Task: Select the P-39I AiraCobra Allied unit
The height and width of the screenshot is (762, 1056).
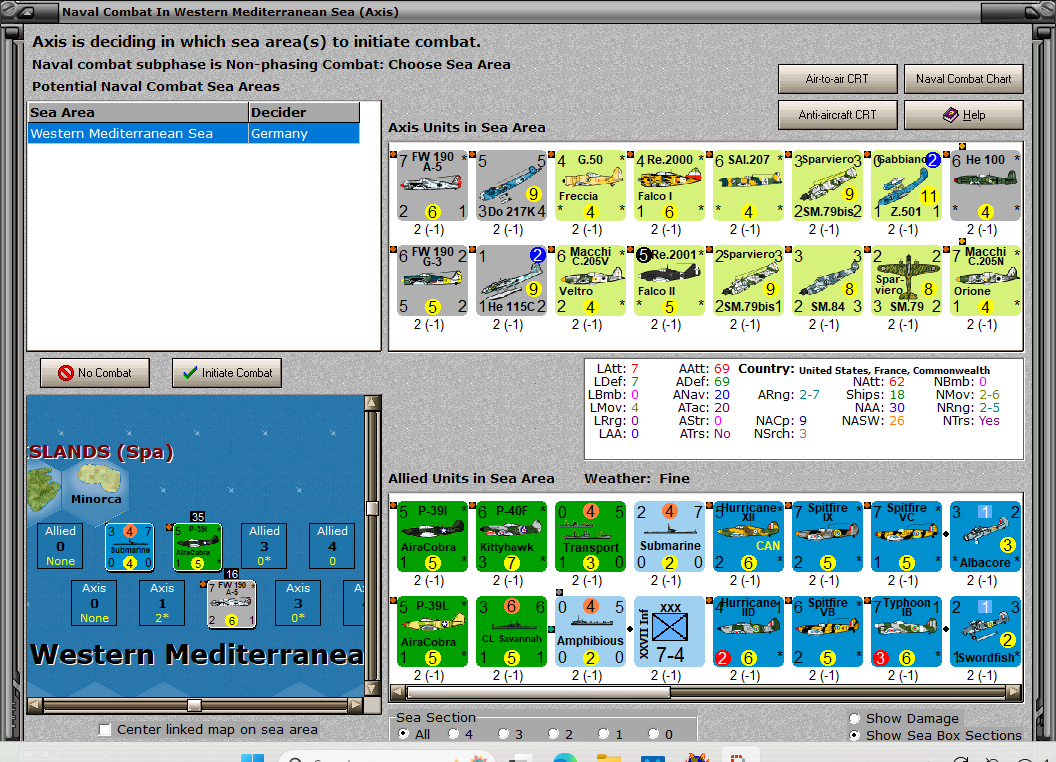Action: (432, 537)
